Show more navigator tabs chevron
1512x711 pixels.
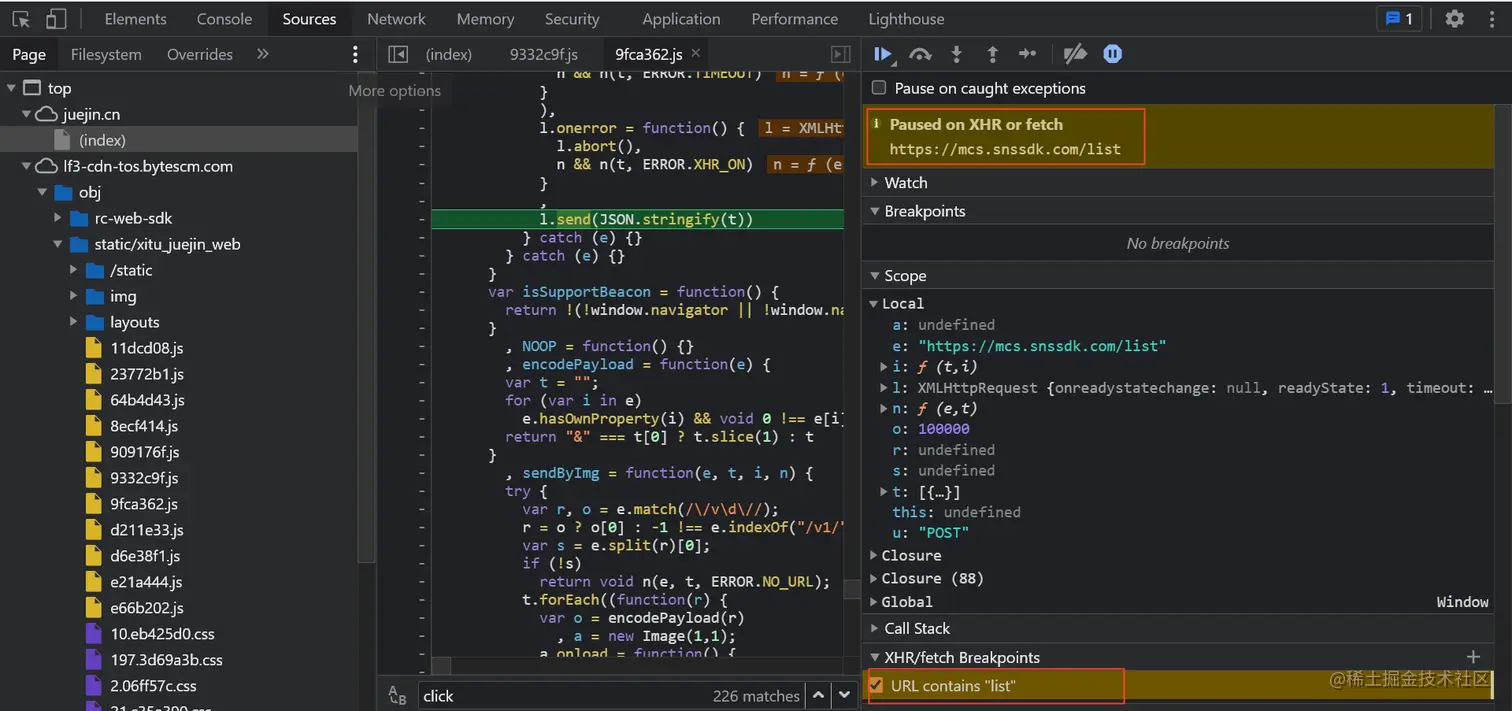point(263,54)
